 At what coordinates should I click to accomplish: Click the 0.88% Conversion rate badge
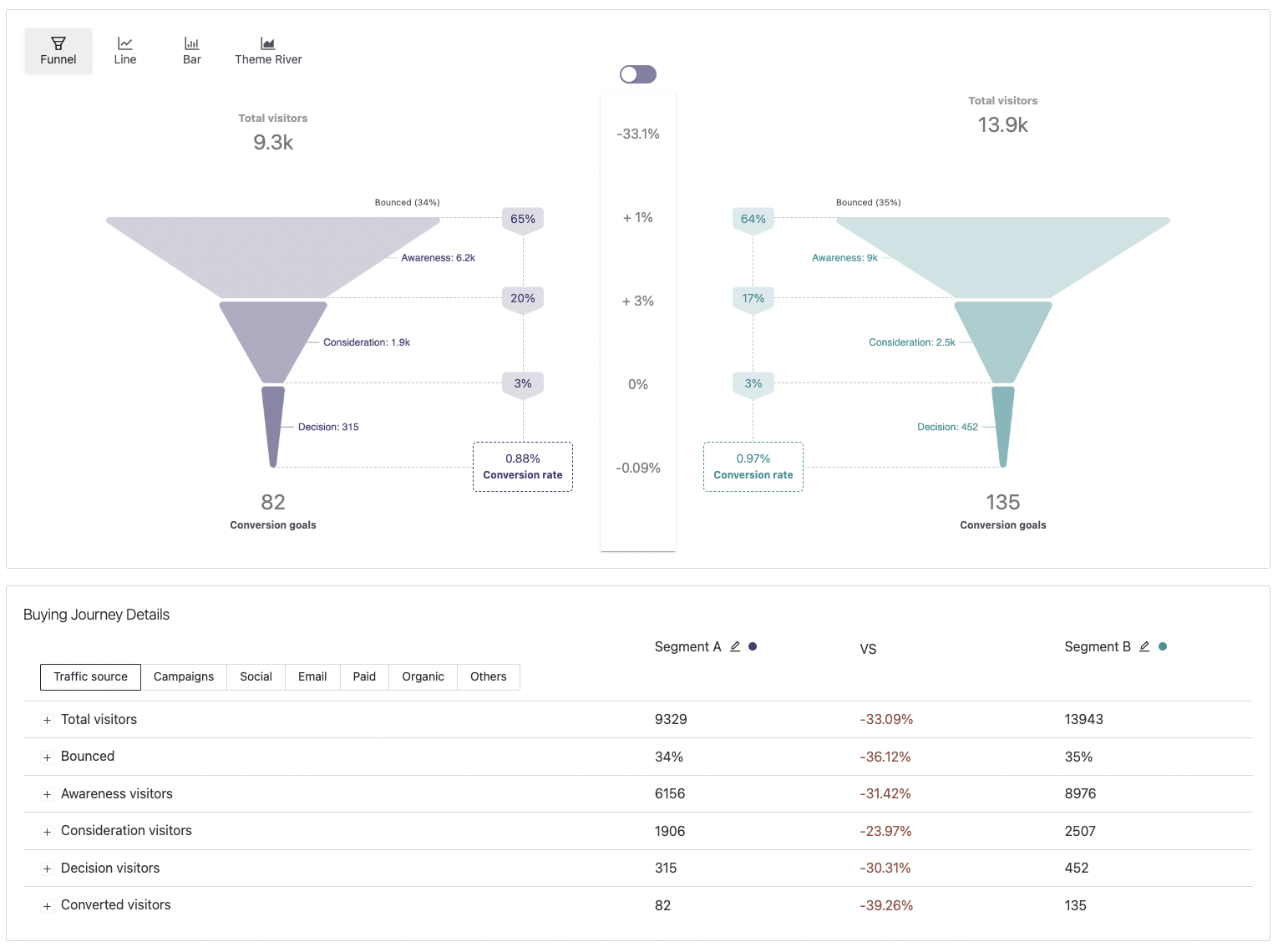pos(522,466)
